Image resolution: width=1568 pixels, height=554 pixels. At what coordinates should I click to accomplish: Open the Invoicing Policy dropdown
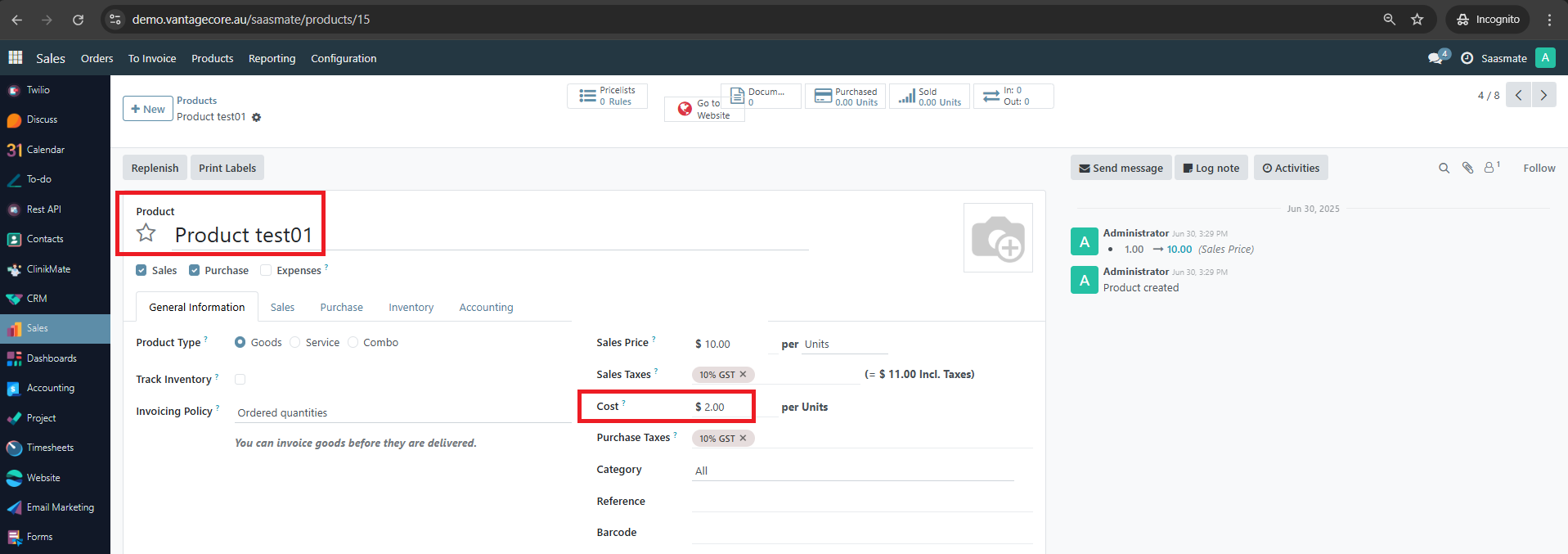coord(401,412)
